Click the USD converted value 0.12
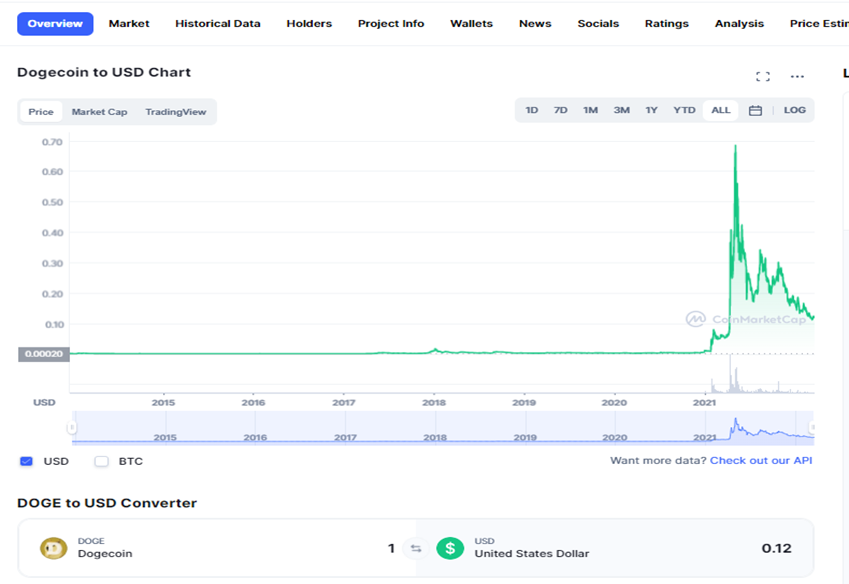The width and height of the screenshot is (849, 584). pos(776,548)
